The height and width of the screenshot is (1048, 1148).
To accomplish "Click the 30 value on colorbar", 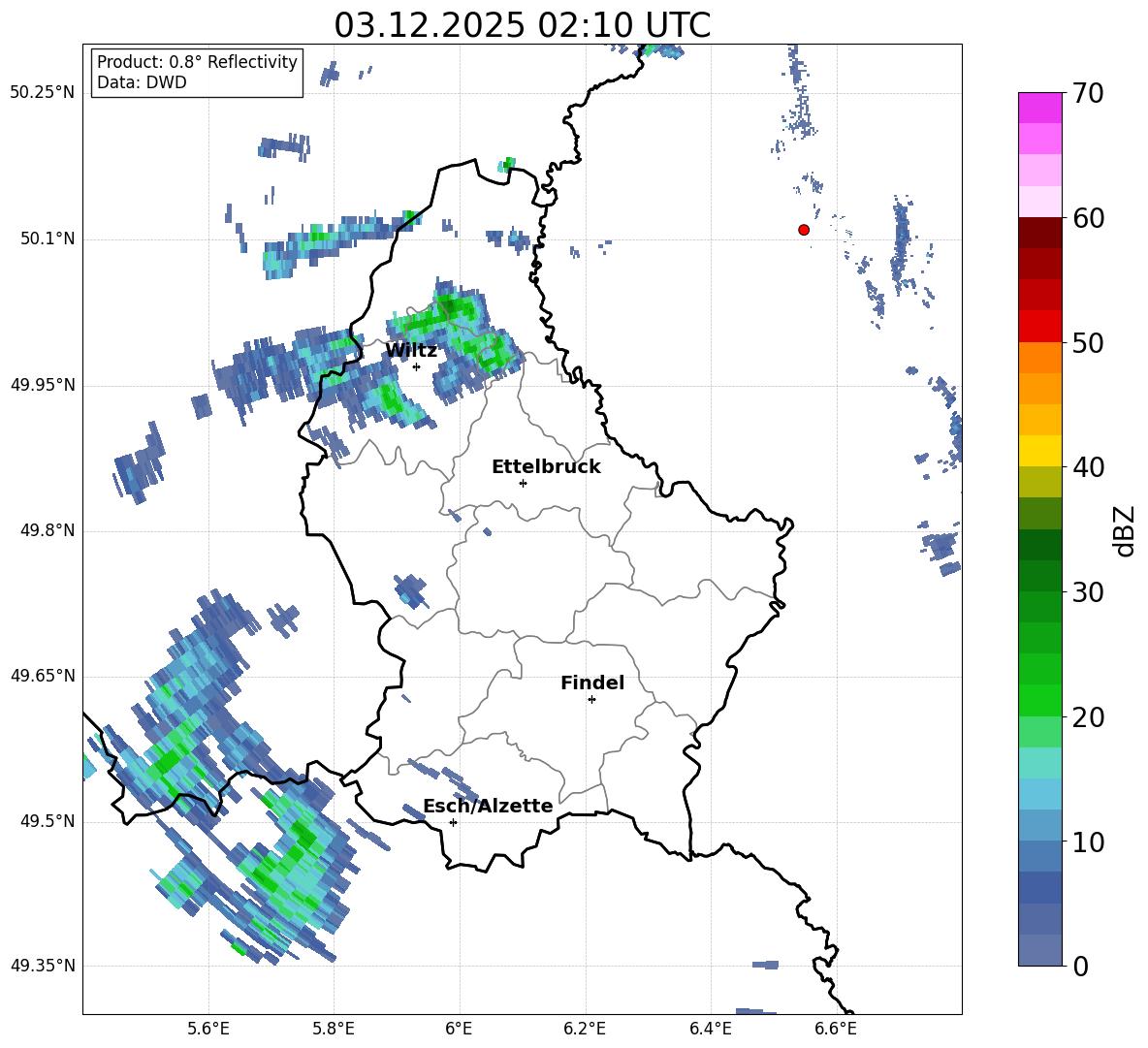I will point(1088,592).
